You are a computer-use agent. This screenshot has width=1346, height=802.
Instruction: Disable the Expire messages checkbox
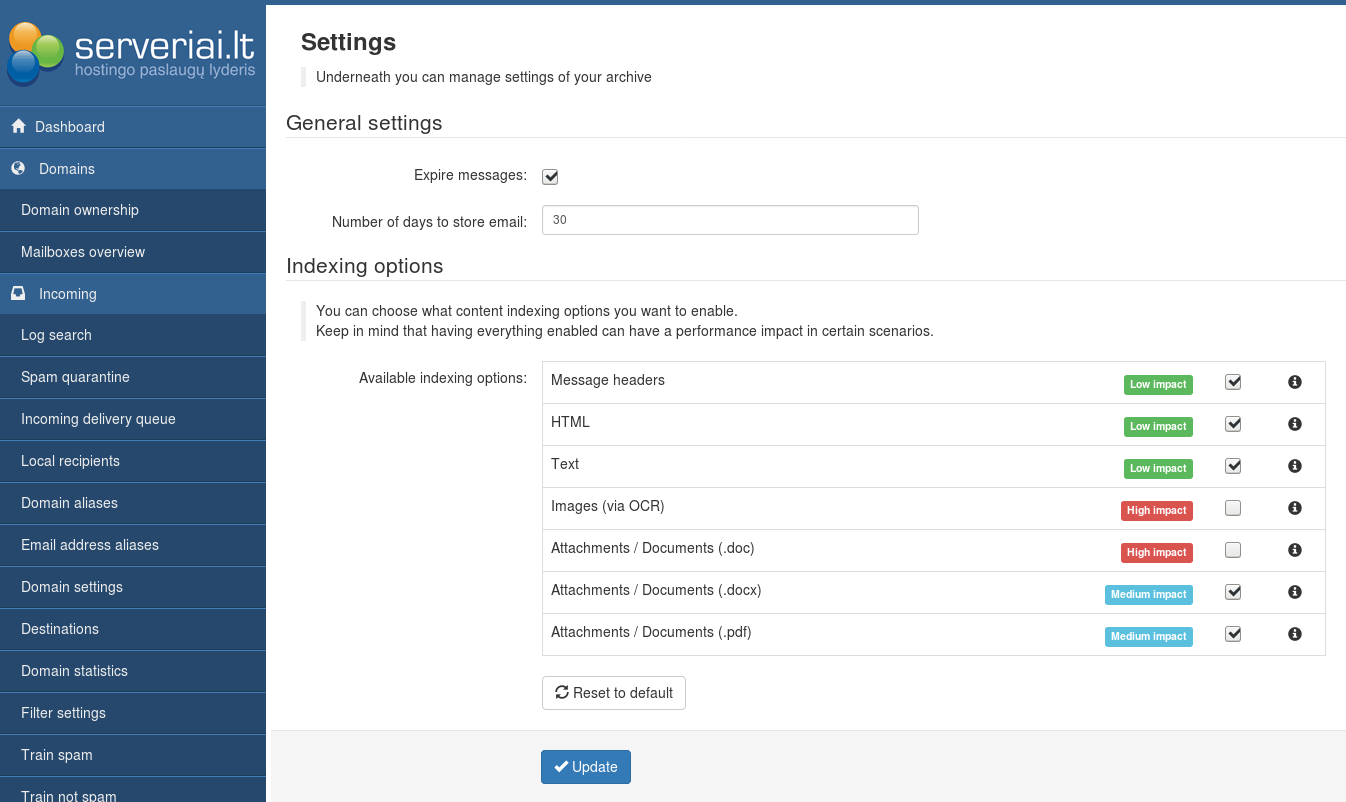coord(550,177)
